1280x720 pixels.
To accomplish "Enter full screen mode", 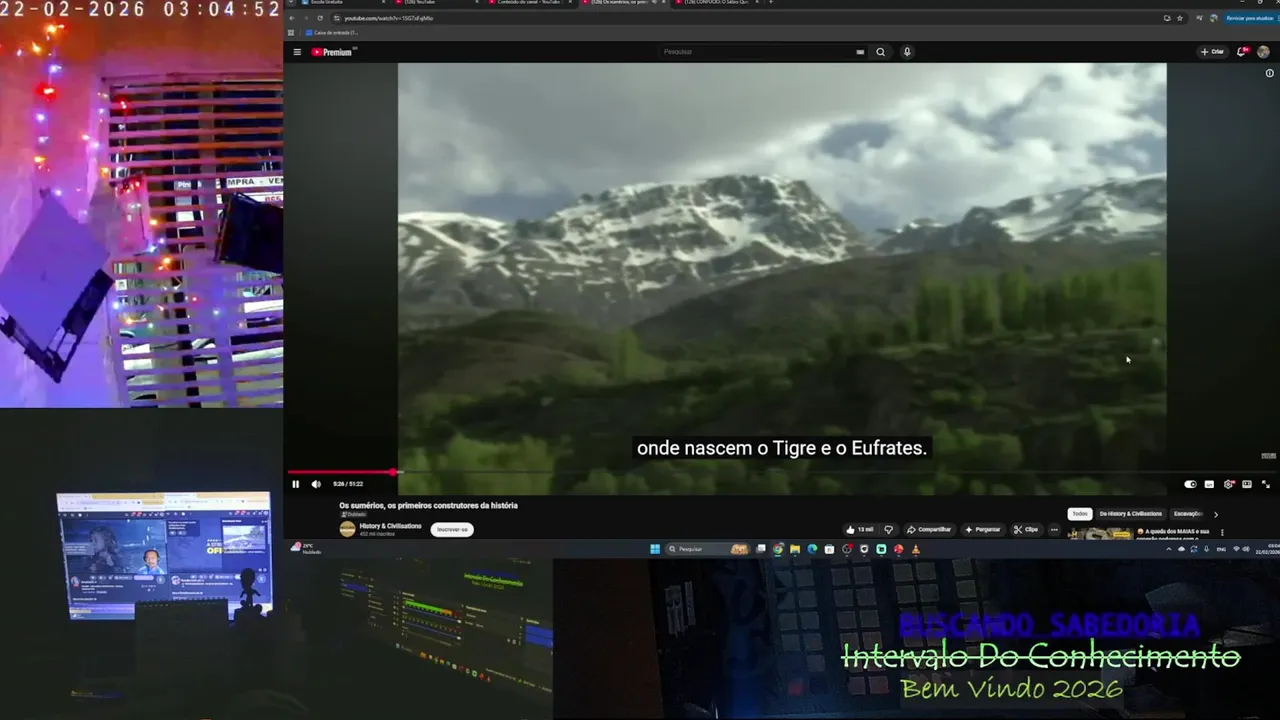I will pos(1266,484).
